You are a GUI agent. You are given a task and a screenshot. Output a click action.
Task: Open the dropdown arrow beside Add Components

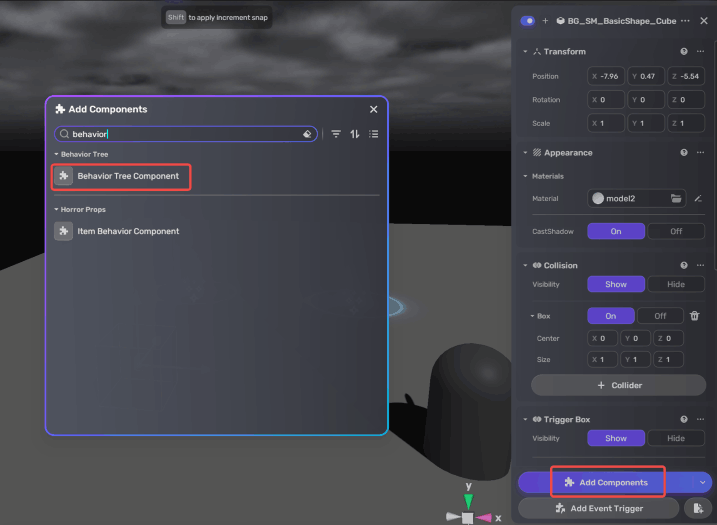tap(703, 482)
